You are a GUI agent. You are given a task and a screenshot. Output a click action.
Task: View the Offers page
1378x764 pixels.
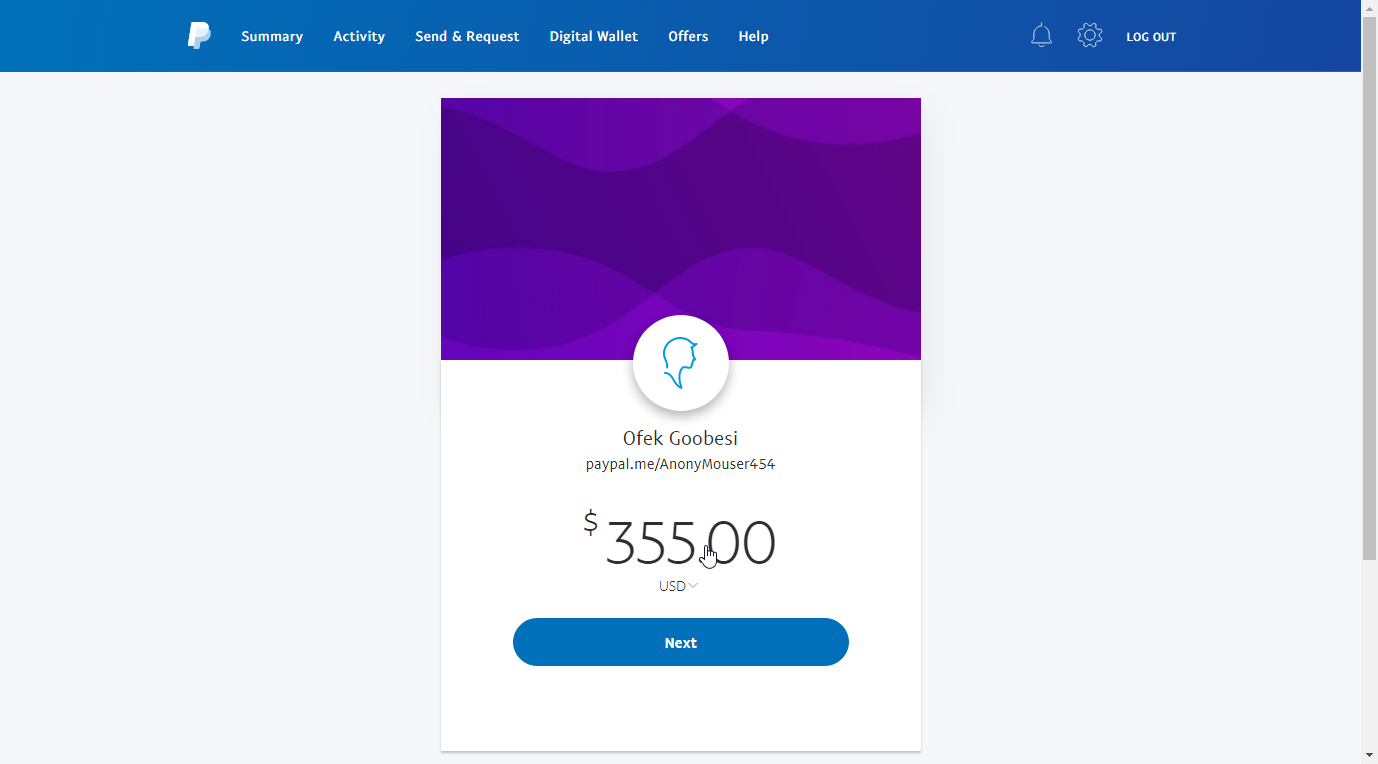688,36
